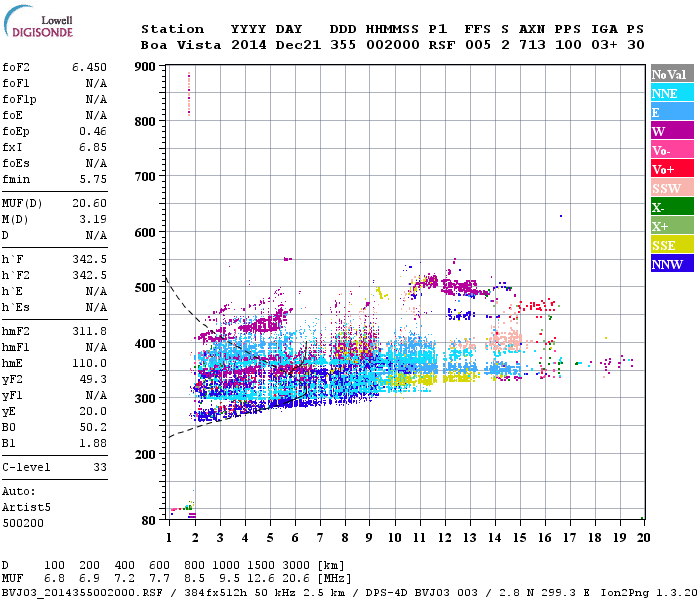This screenshot has width=700, height=600.
Task: Click the AXN value 713
Action: (532, 45)
